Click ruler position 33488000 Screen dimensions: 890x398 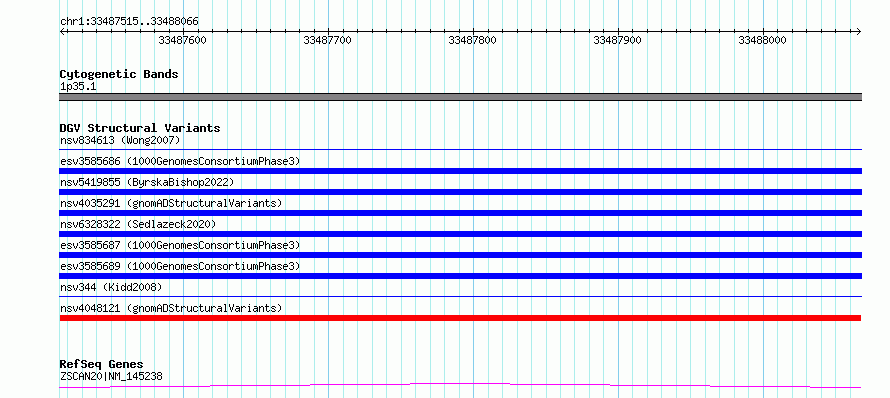tap(762, 40)
